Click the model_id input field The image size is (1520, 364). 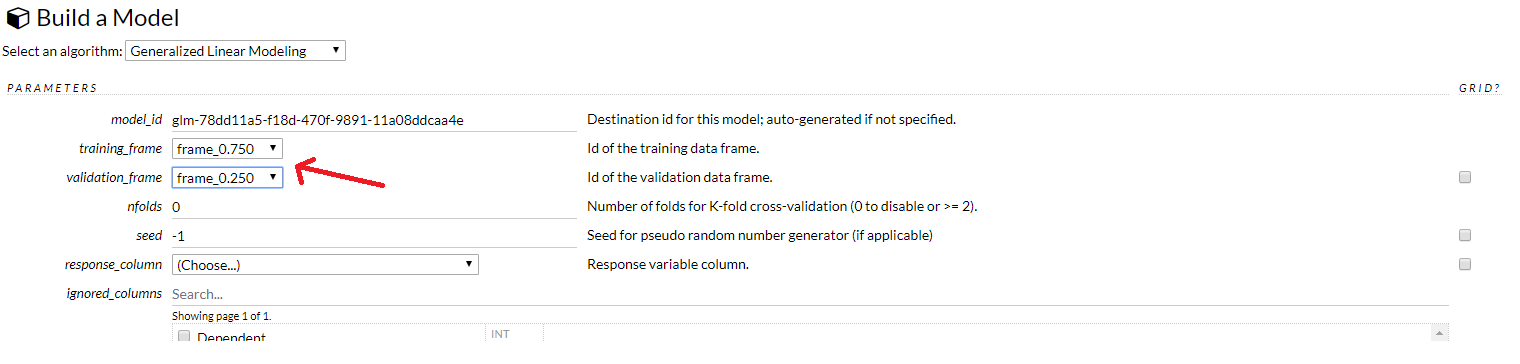pos(369,120)
